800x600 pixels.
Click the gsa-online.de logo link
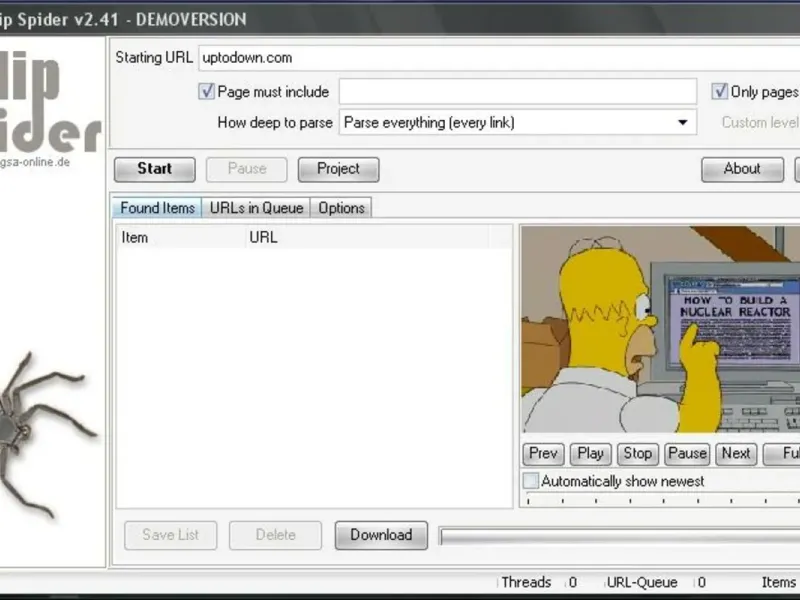pos(35,162)
